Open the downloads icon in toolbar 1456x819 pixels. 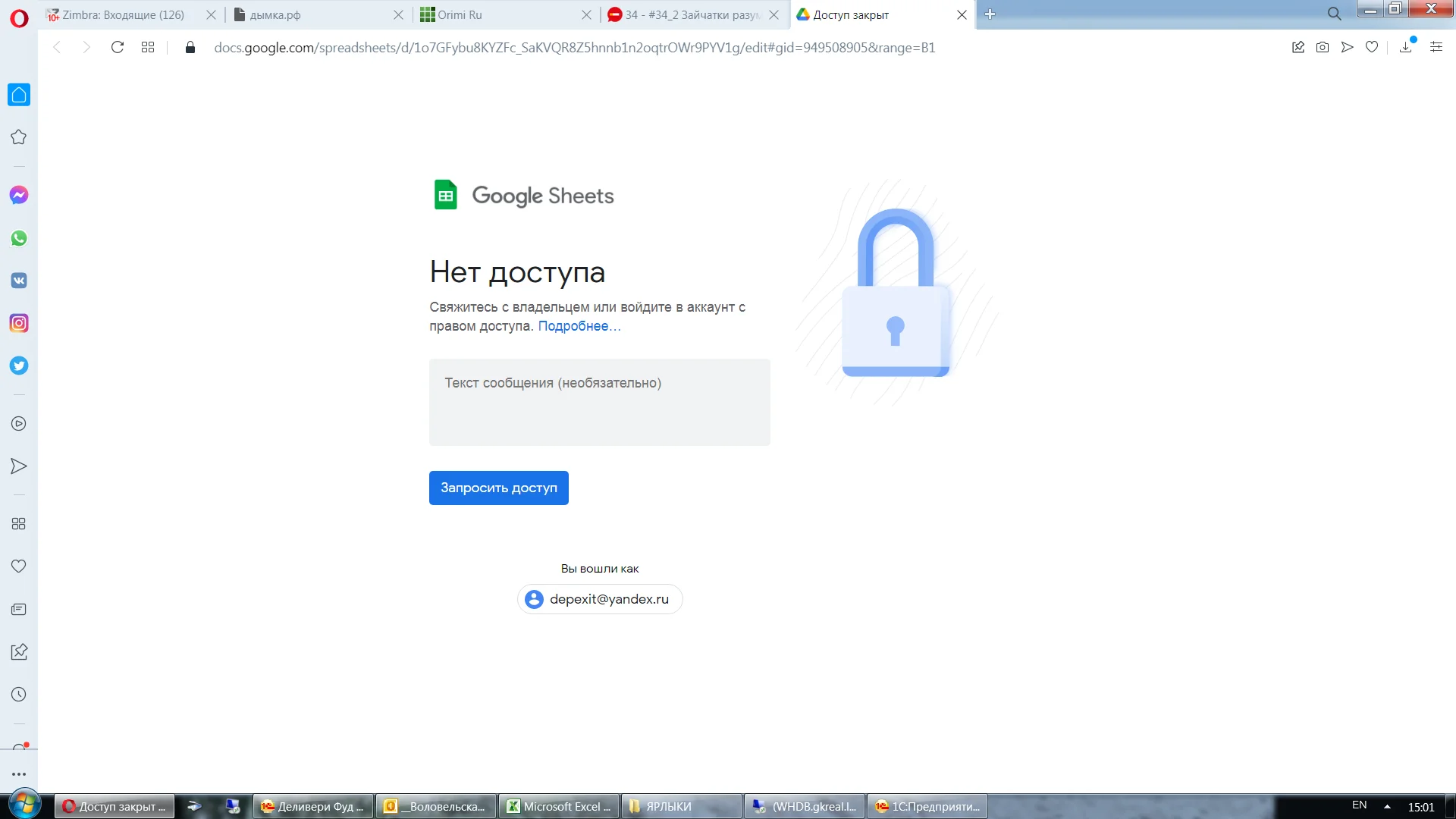[1405, 47]
